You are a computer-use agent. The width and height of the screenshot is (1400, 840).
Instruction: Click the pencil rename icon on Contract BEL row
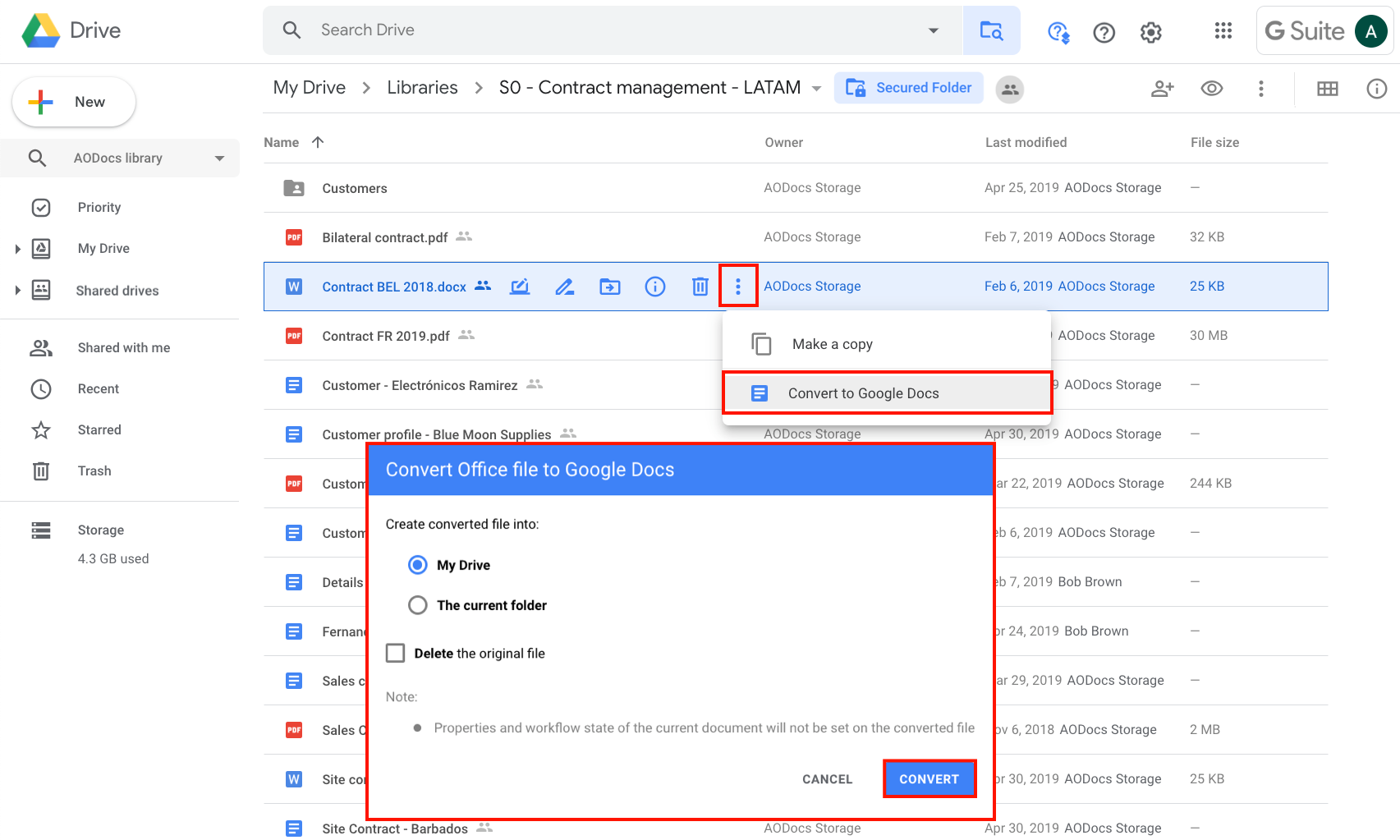[x=564, y=287]
